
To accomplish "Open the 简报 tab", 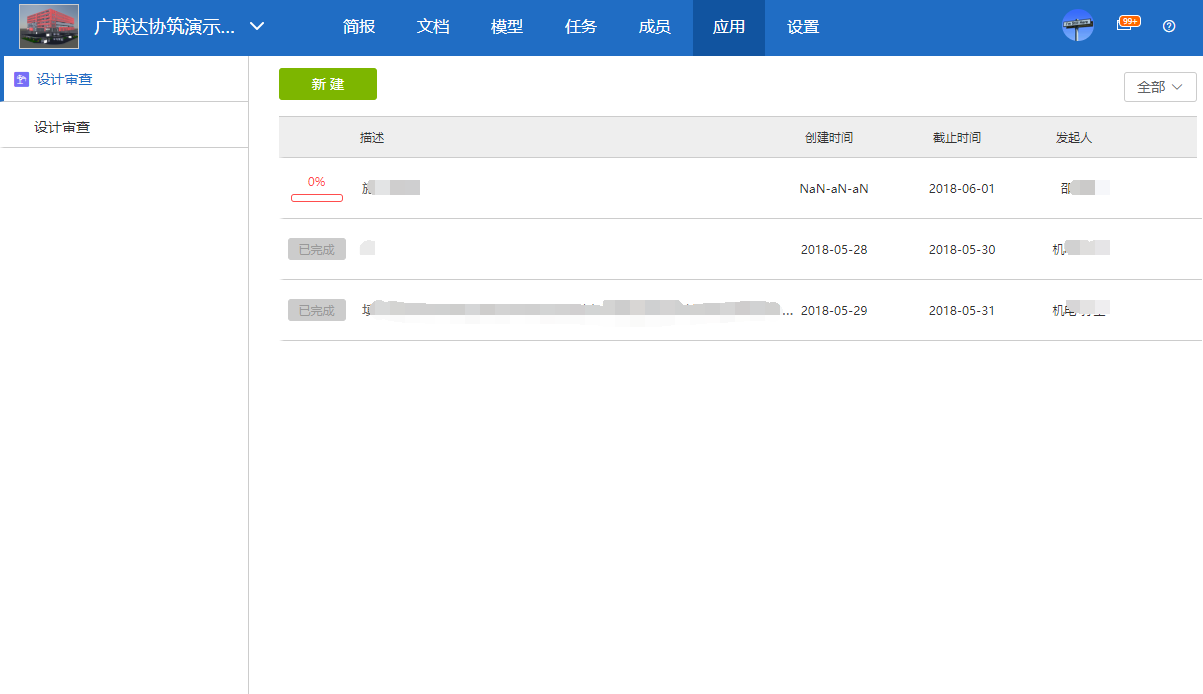I will pos(359,27).
